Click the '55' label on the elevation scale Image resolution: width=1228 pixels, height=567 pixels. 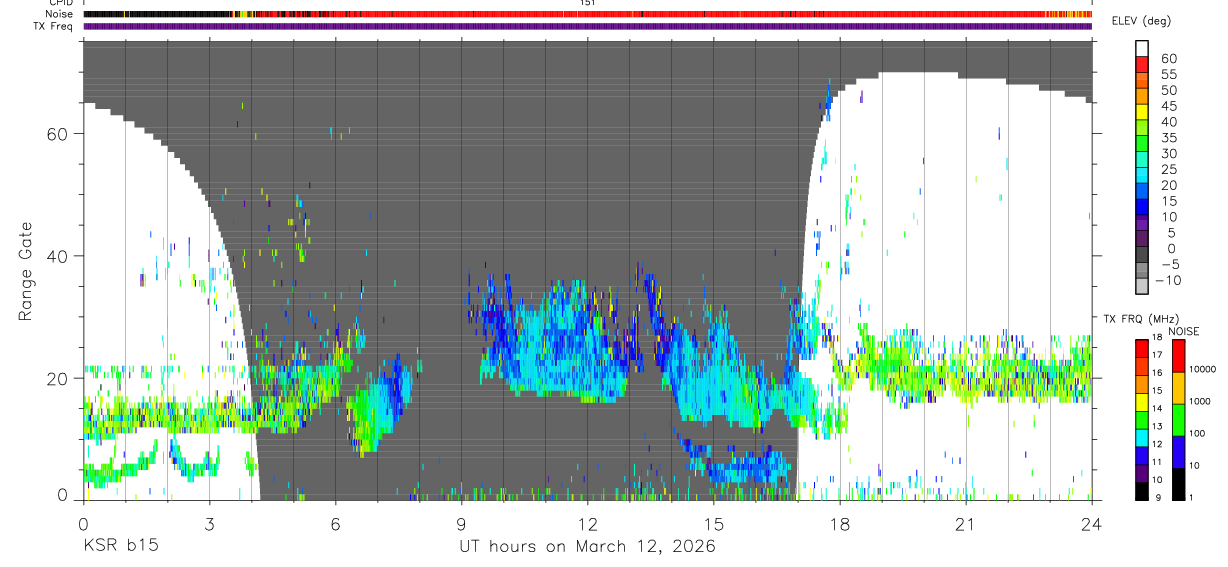(x=1167, y=75)
